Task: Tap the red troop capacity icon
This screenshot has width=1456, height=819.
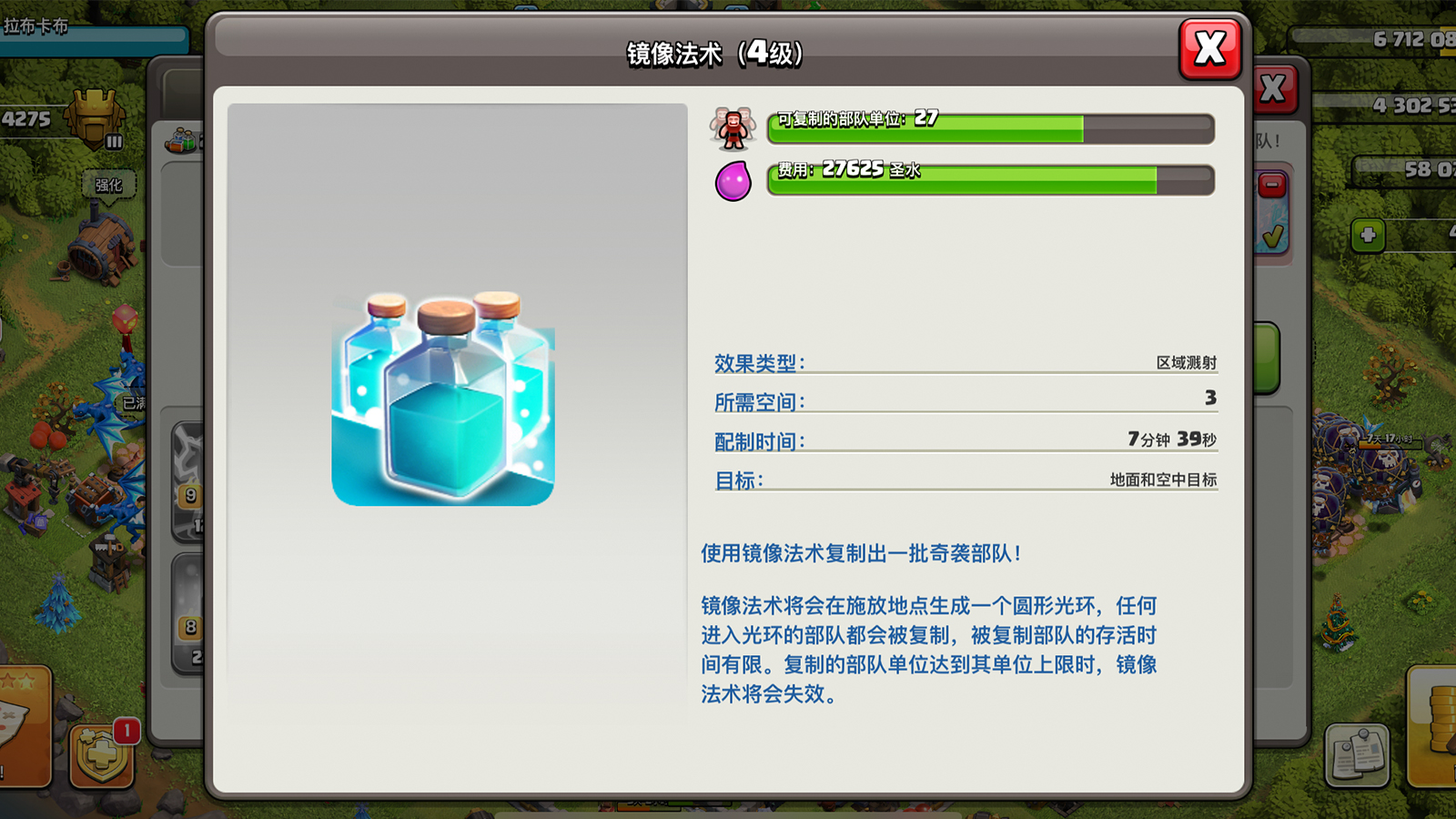Action: point(733,128)
